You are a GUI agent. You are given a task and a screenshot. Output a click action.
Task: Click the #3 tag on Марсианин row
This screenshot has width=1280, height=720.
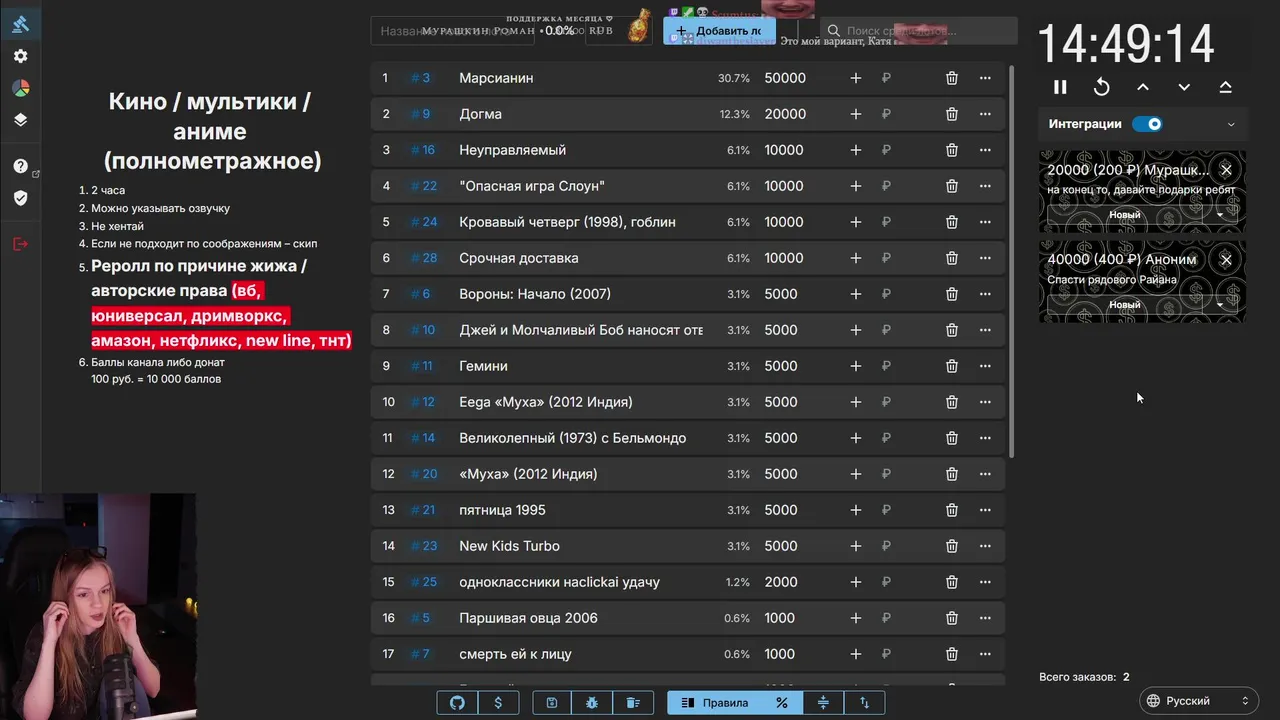point(420,78)
